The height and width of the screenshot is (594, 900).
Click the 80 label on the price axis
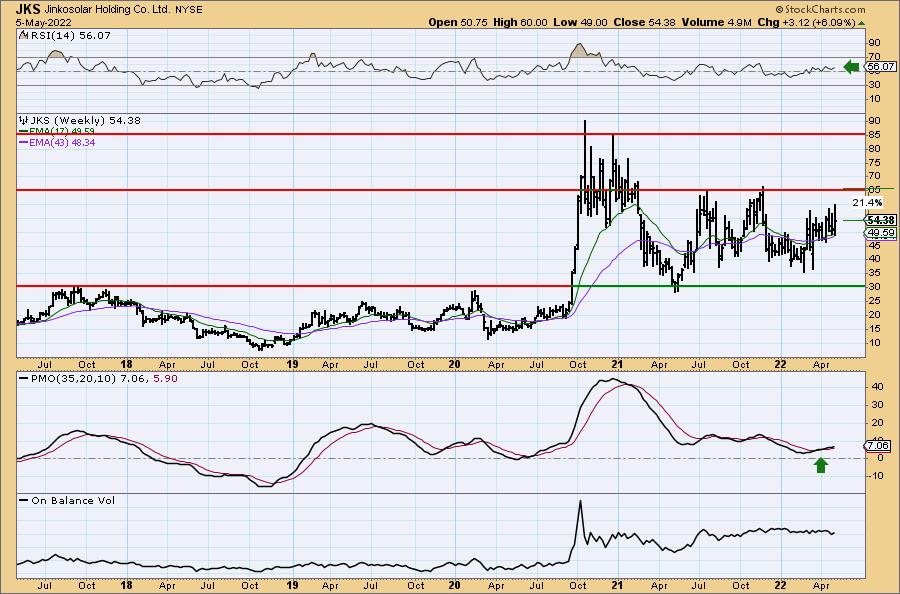pos(875,149)
